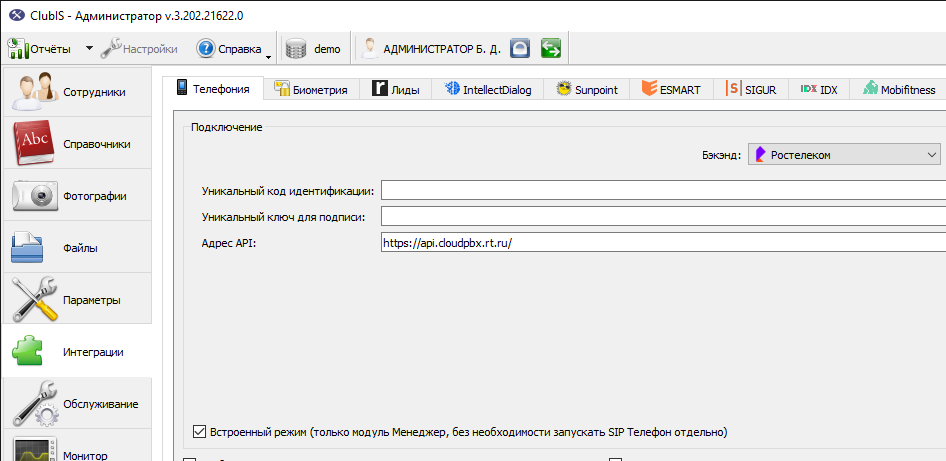Open the Справочники book icon
This screenshot has height=461, width=946.
(34, 144)
